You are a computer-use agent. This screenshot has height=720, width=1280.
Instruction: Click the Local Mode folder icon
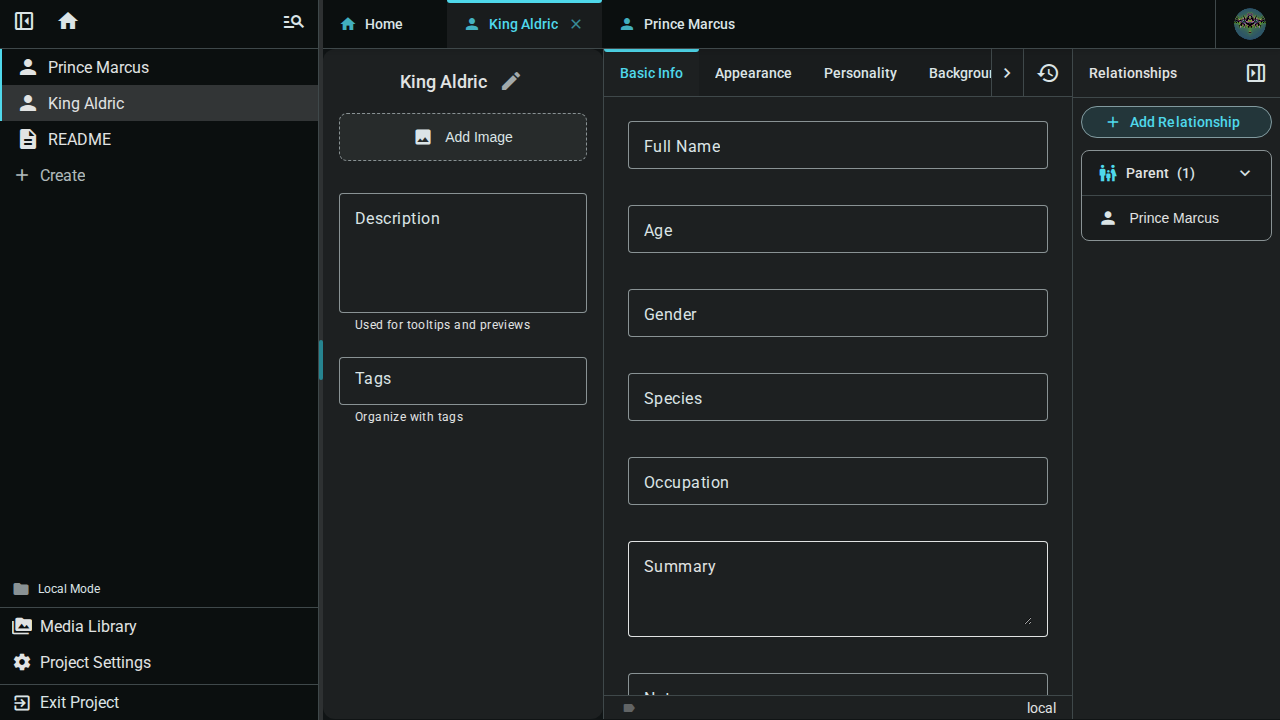[x=22, y=588]
